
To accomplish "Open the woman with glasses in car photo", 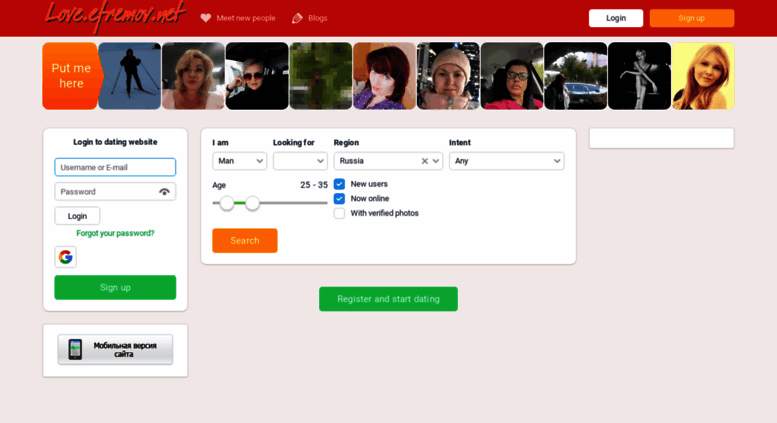I will point(512,76).
